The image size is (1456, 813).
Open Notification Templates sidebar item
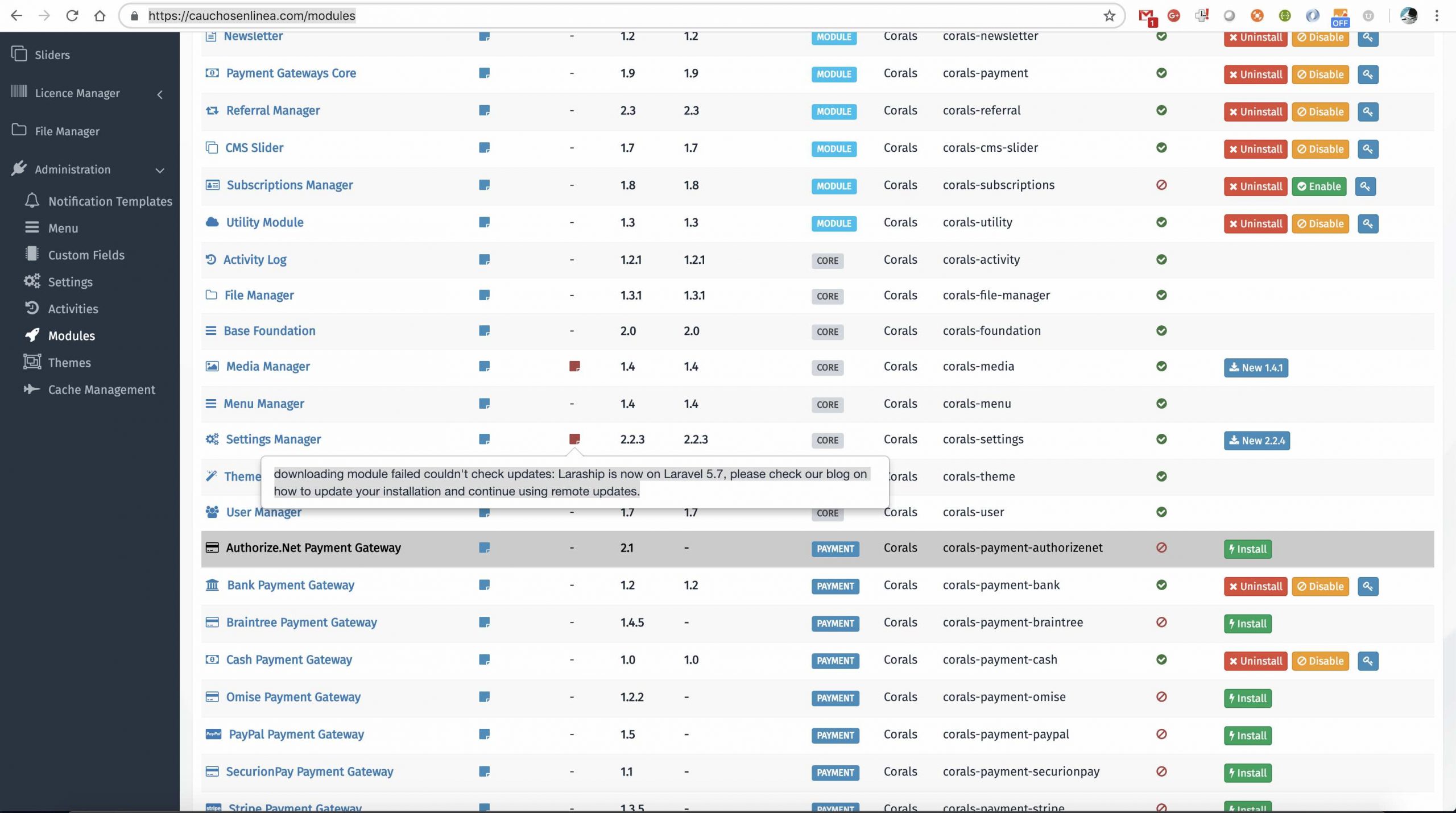(110, 201)
